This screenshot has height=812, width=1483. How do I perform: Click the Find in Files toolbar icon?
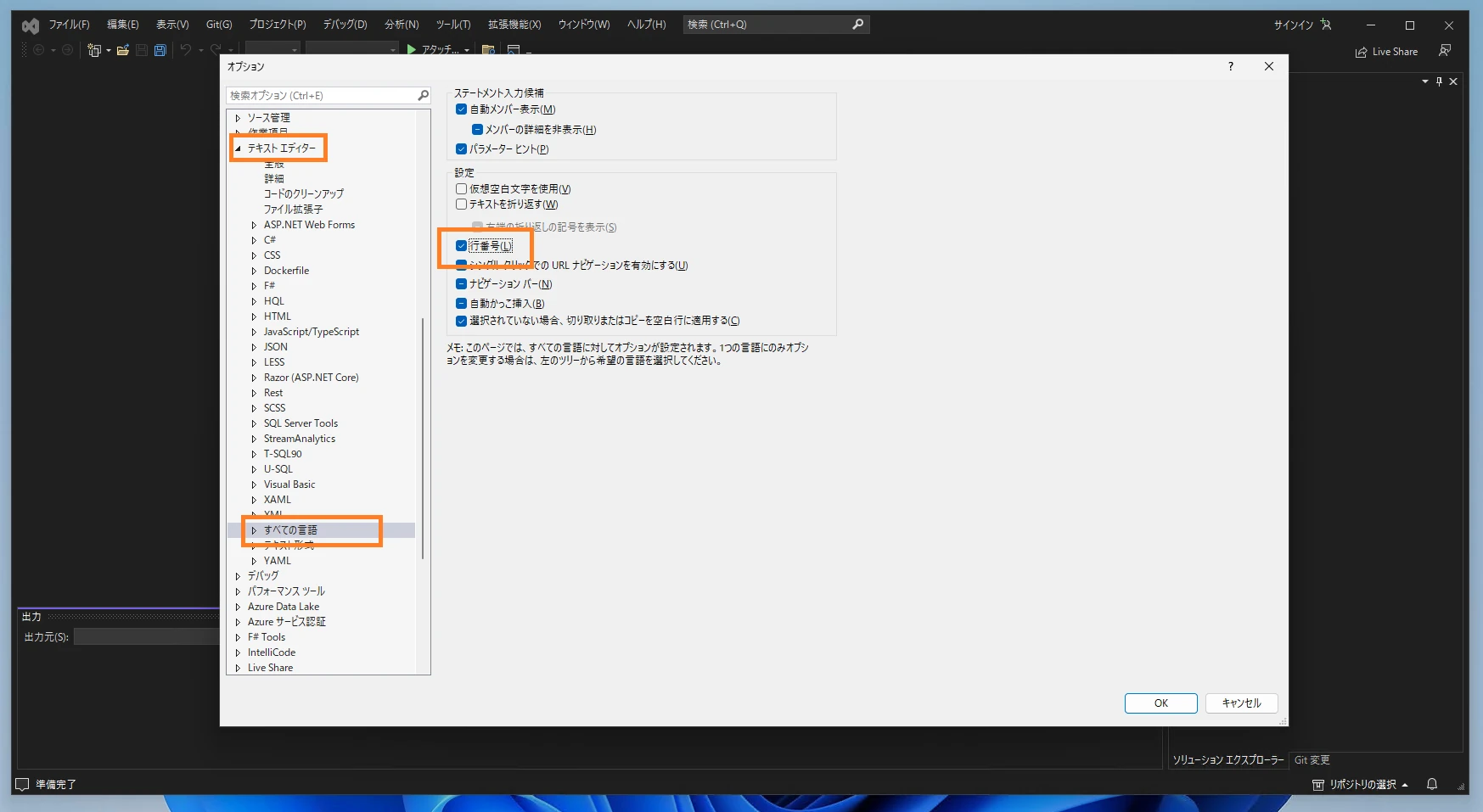pyautogui.click(x=488, y=51)
